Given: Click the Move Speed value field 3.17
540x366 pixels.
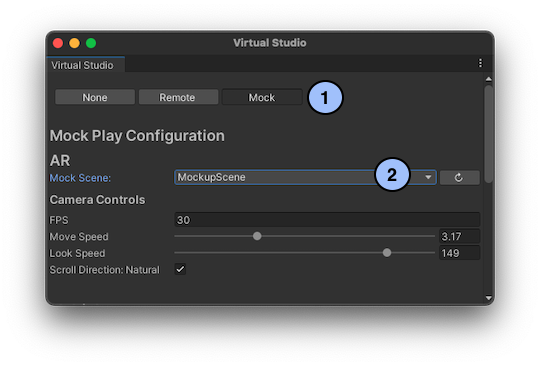Looking at the screenshot, I should (459, 237).
